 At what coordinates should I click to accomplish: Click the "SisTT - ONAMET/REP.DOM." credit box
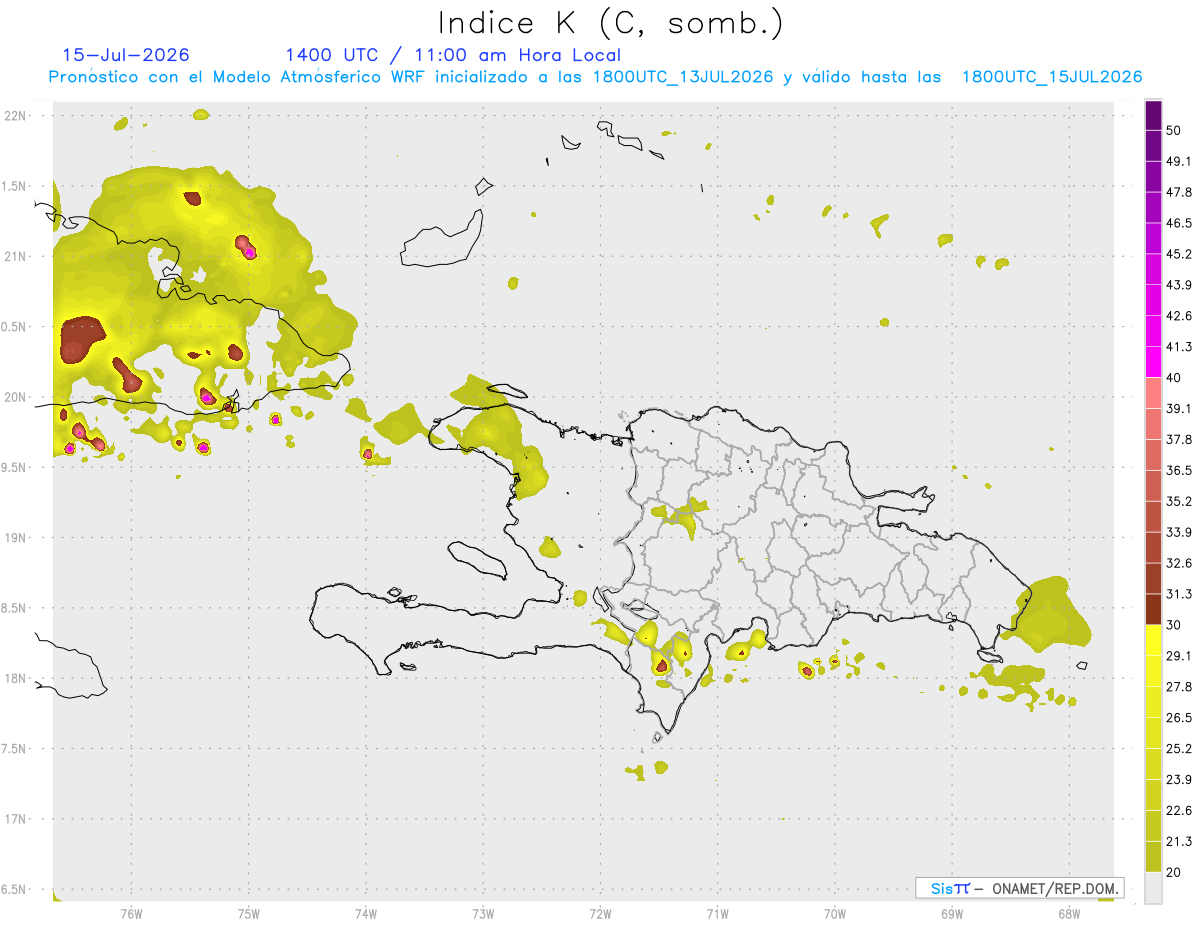coord(1019,888)
